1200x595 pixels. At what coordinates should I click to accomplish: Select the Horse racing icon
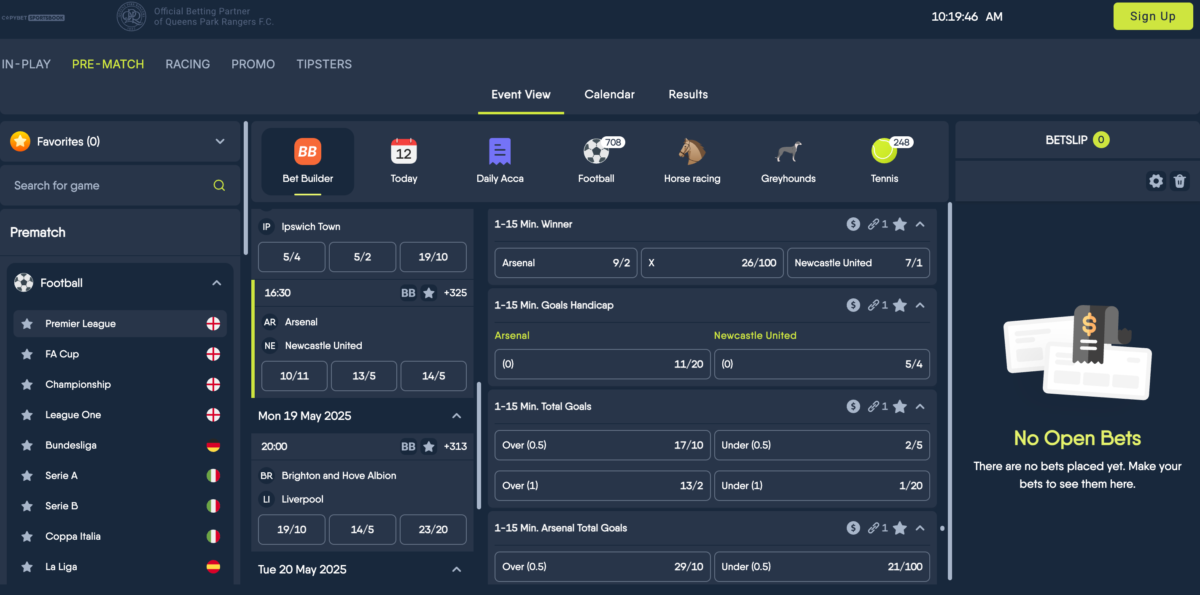pos(692,152)
